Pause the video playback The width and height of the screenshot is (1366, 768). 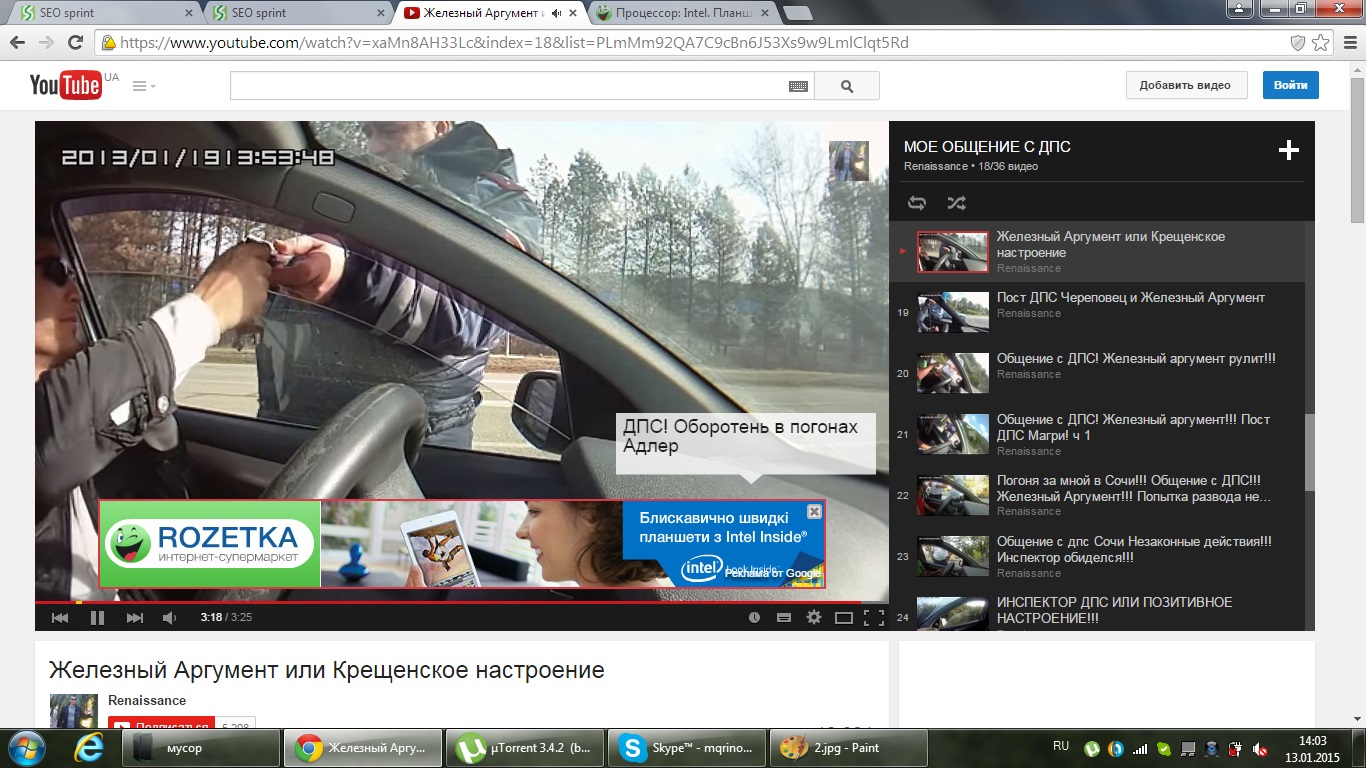click(x=97, y=618)
